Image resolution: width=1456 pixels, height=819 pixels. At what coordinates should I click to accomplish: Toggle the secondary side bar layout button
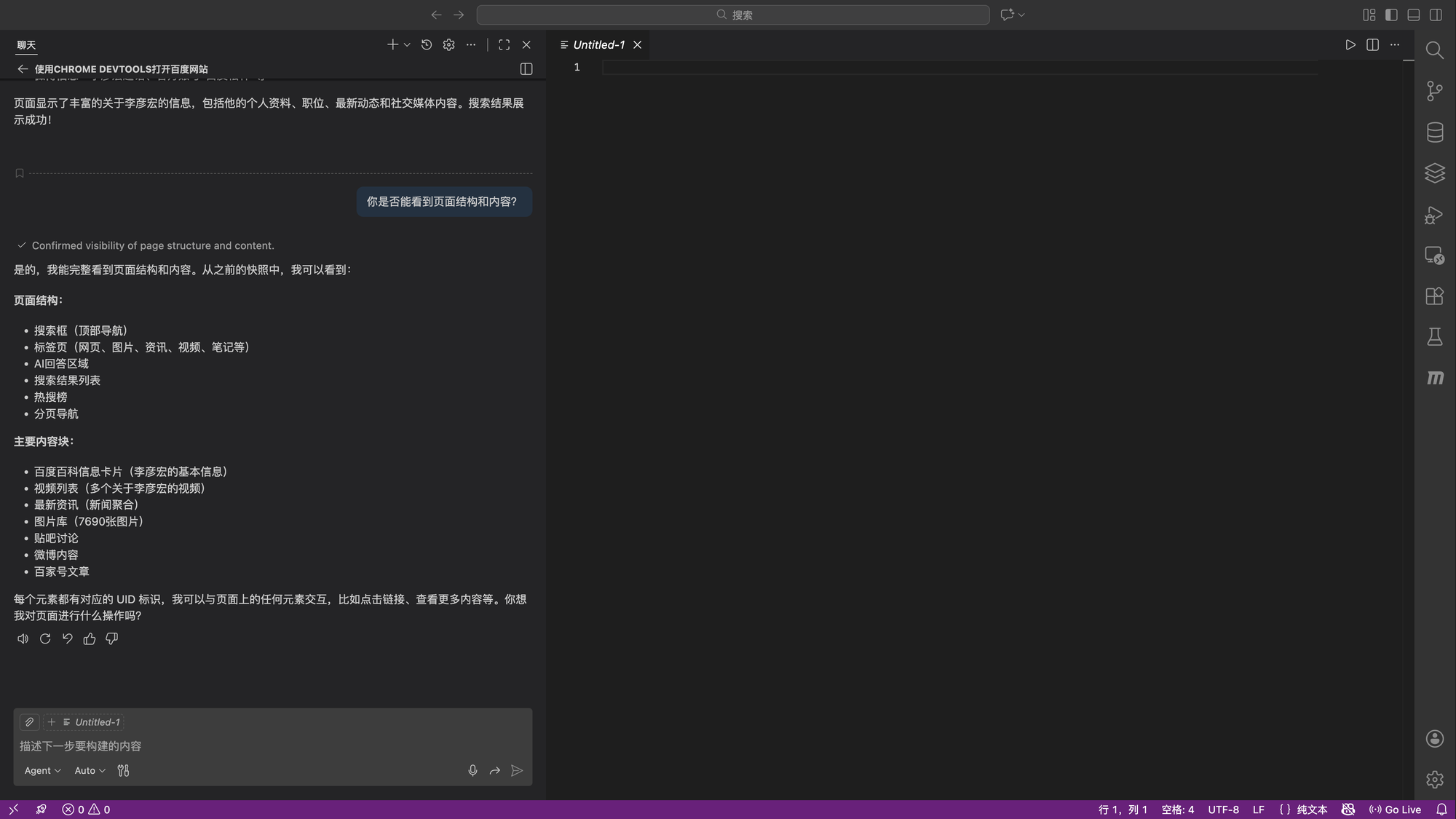coord(1436,15)
